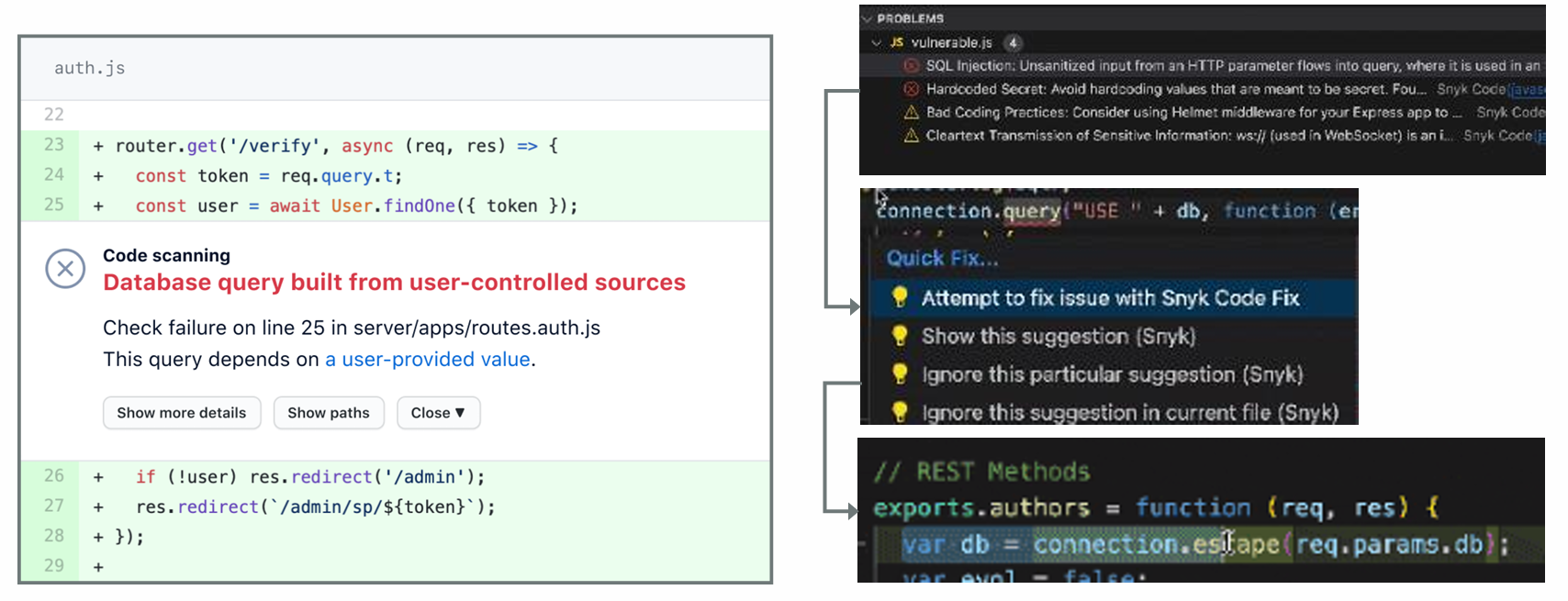Image resolution: width=1568 pixels, height=601 pixels.
Task: Click the Bad Coding Practices warning icon
Action: pyautogui.click(x=912, y=112)
